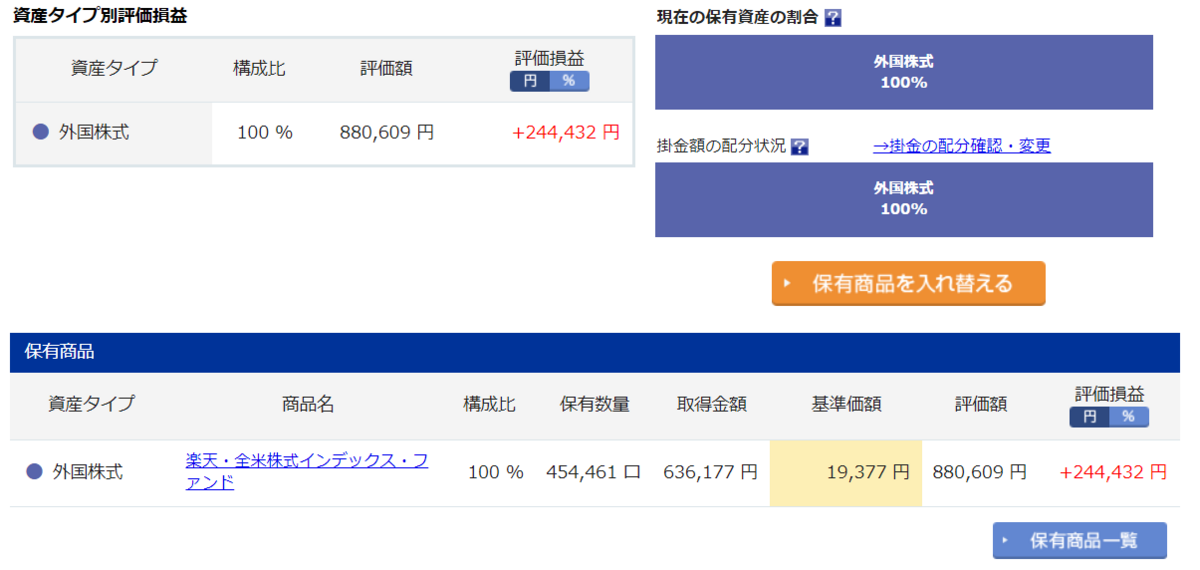Screen dimensions: 1200x570
Task: Click +244,432 円 in 保有商品 row
Action: pyautogui.click(x=1113, y=472)
